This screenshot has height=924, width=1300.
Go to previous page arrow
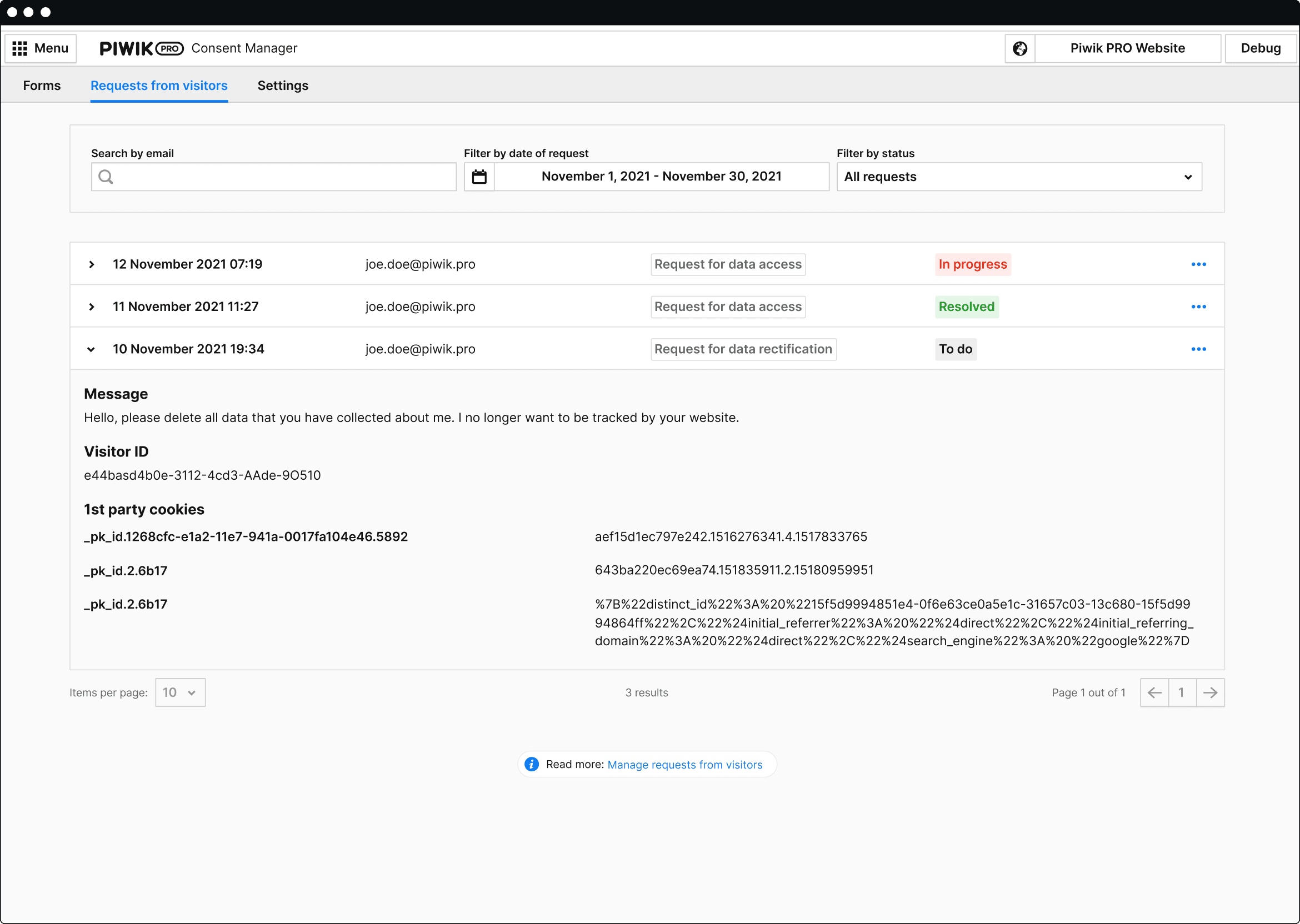(x=1154, y=692)
